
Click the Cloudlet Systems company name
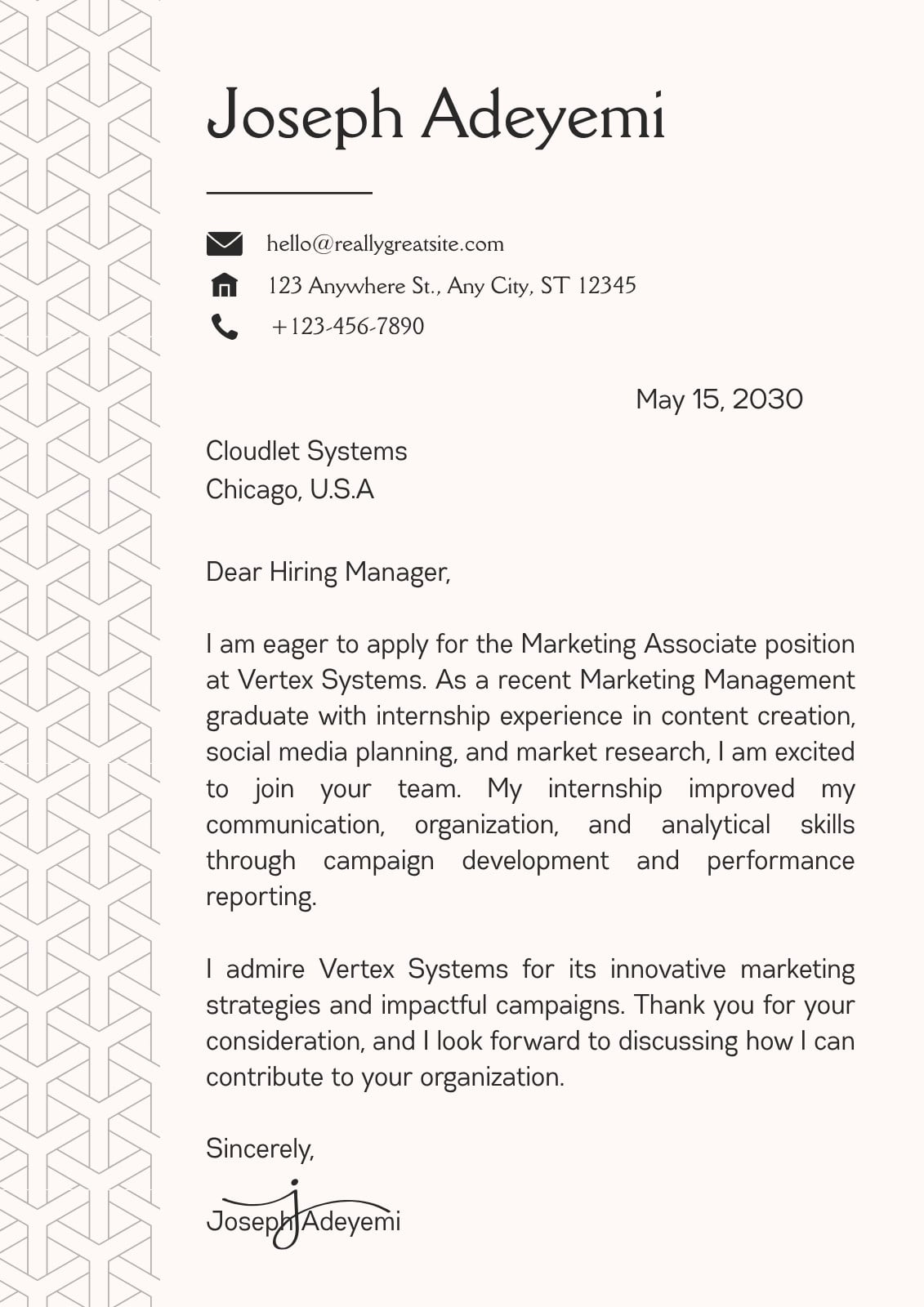306,451
